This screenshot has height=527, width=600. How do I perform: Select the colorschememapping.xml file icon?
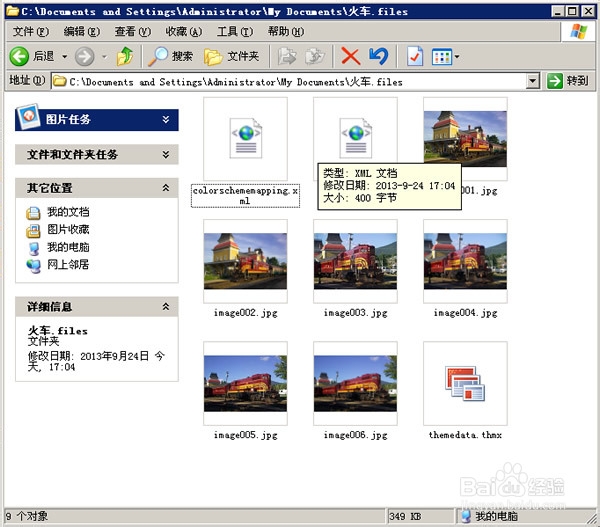coord(246,139)
